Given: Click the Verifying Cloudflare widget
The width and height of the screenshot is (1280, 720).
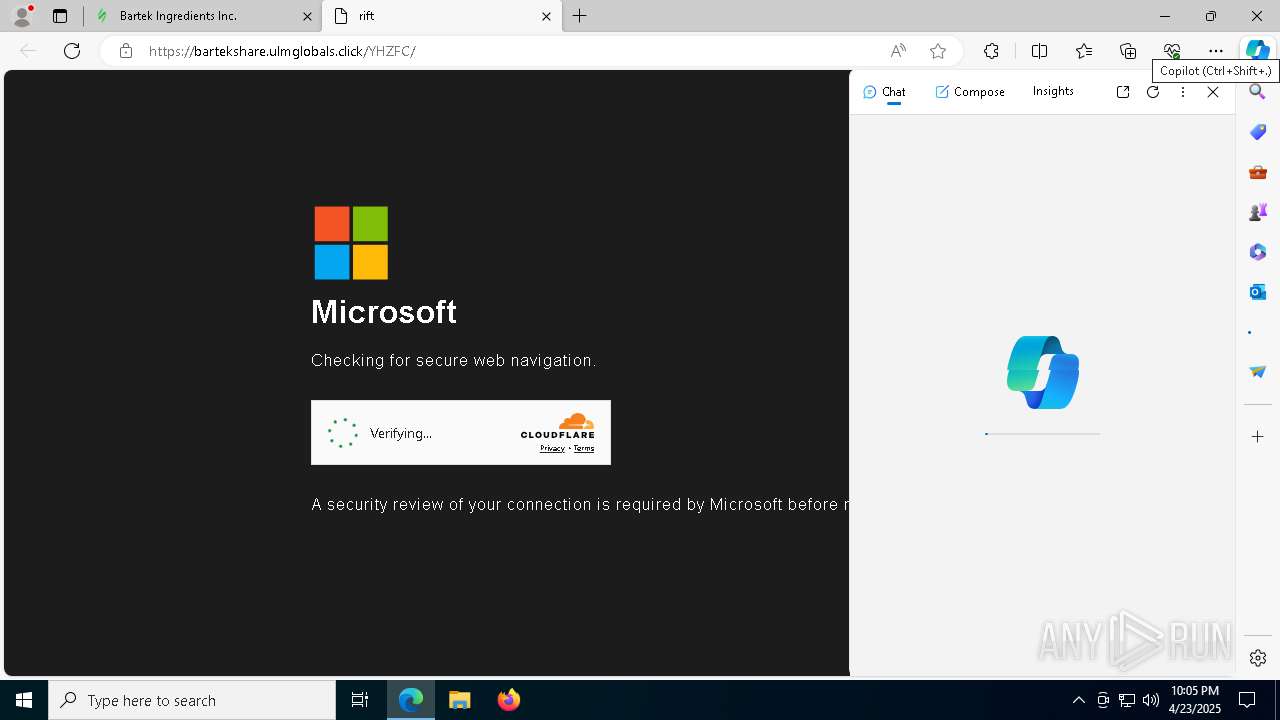Looking at the screenshot, I should (461, 433).
